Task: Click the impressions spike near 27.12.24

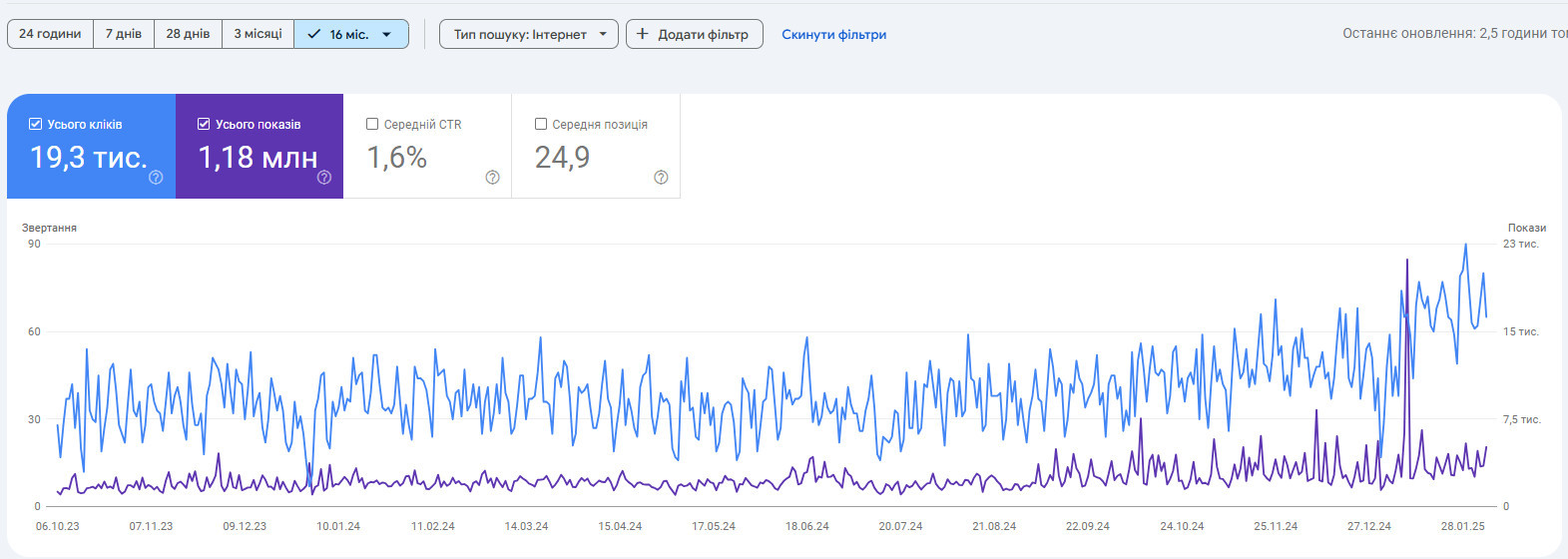Action: click(1407, 262)
